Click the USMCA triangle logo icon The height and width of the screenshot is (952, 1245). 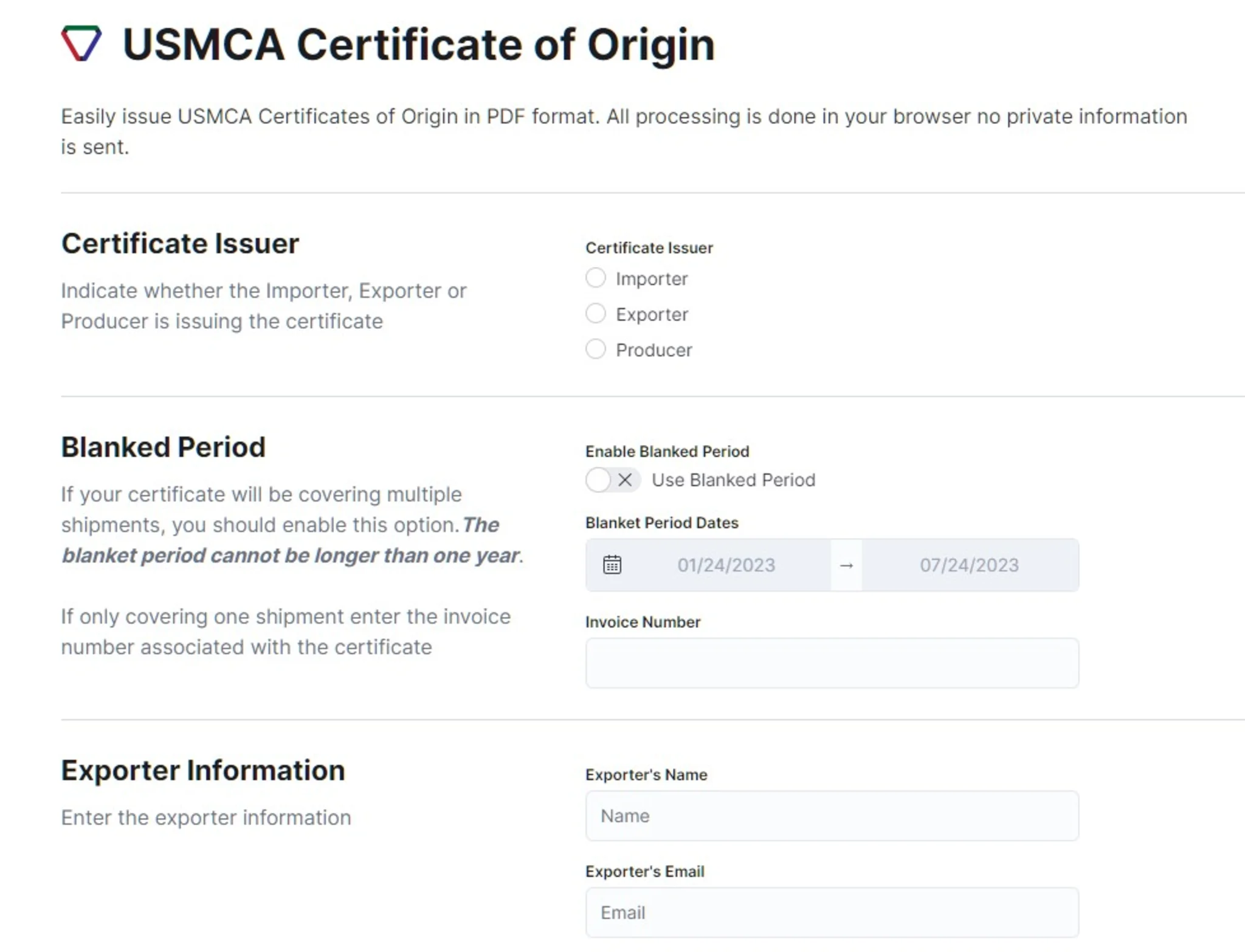[81, 43]
